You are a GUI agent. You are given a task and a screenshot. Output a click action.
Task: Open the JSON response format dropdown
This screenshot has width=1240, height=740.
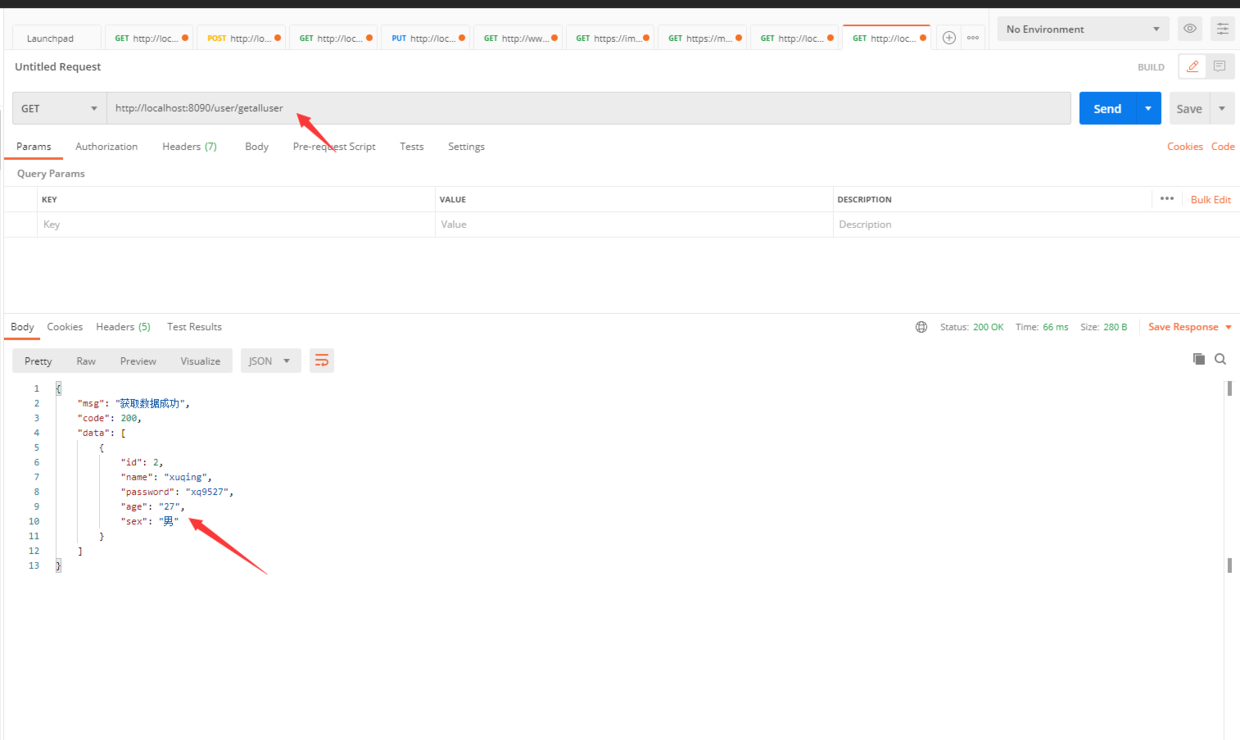click(x=270, y=361)
